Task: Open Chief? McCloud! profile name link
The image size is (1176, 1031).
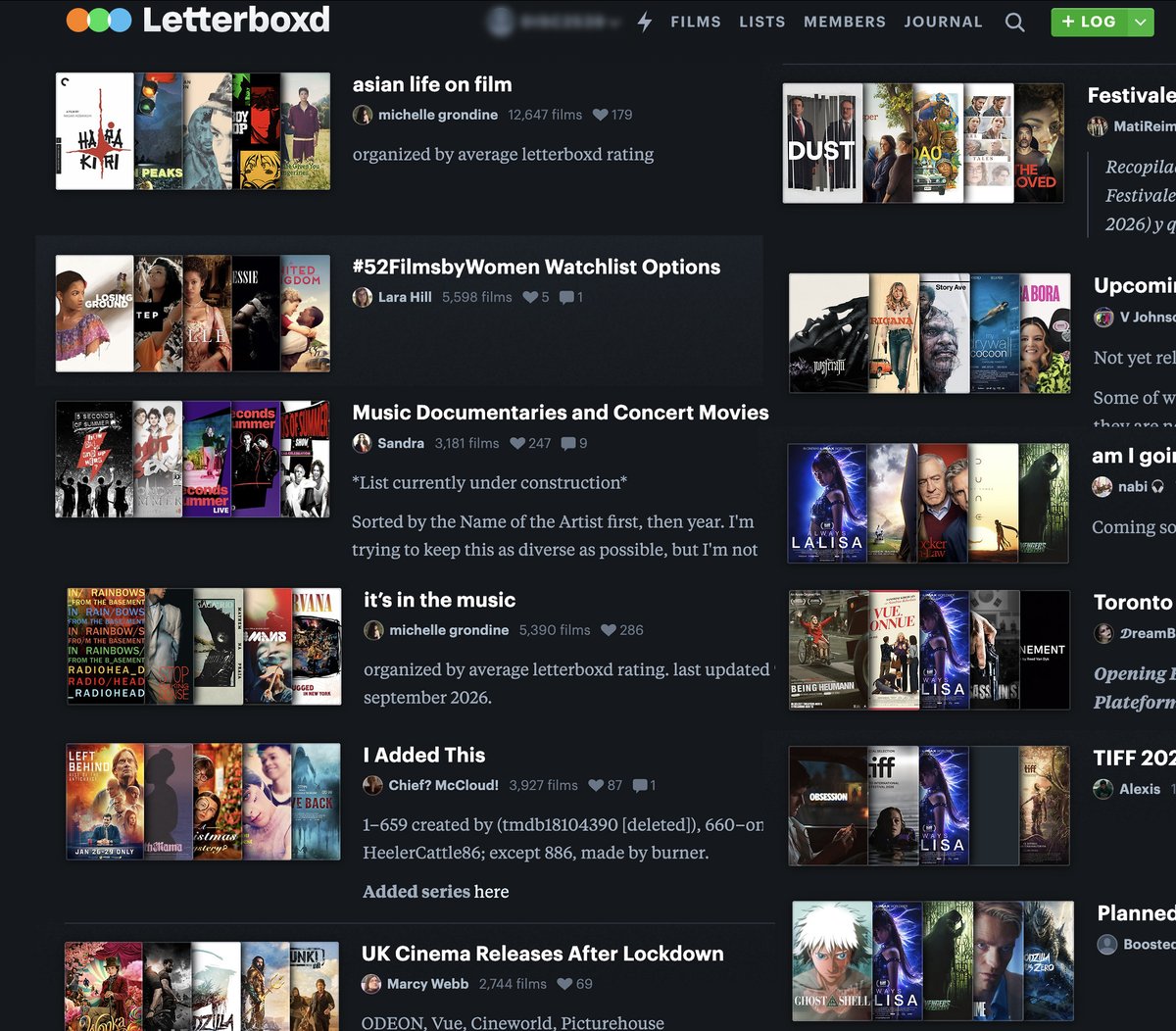Action: tap(444, 785)
